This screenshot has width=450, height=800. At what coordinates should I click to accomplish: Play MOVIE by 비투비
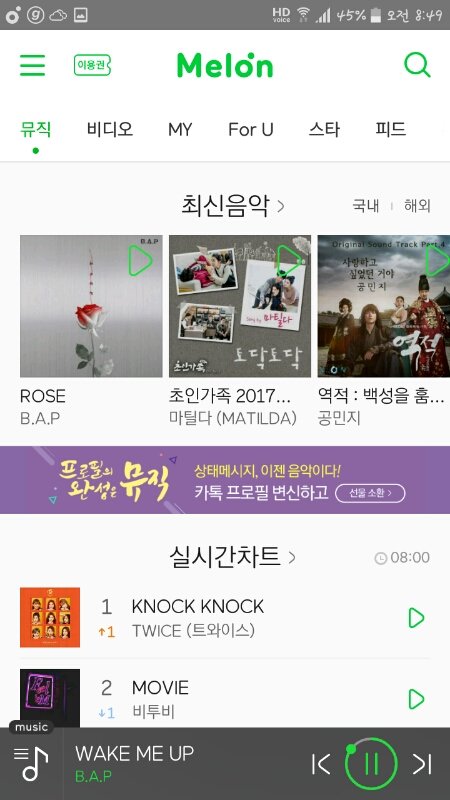(416, 699)
